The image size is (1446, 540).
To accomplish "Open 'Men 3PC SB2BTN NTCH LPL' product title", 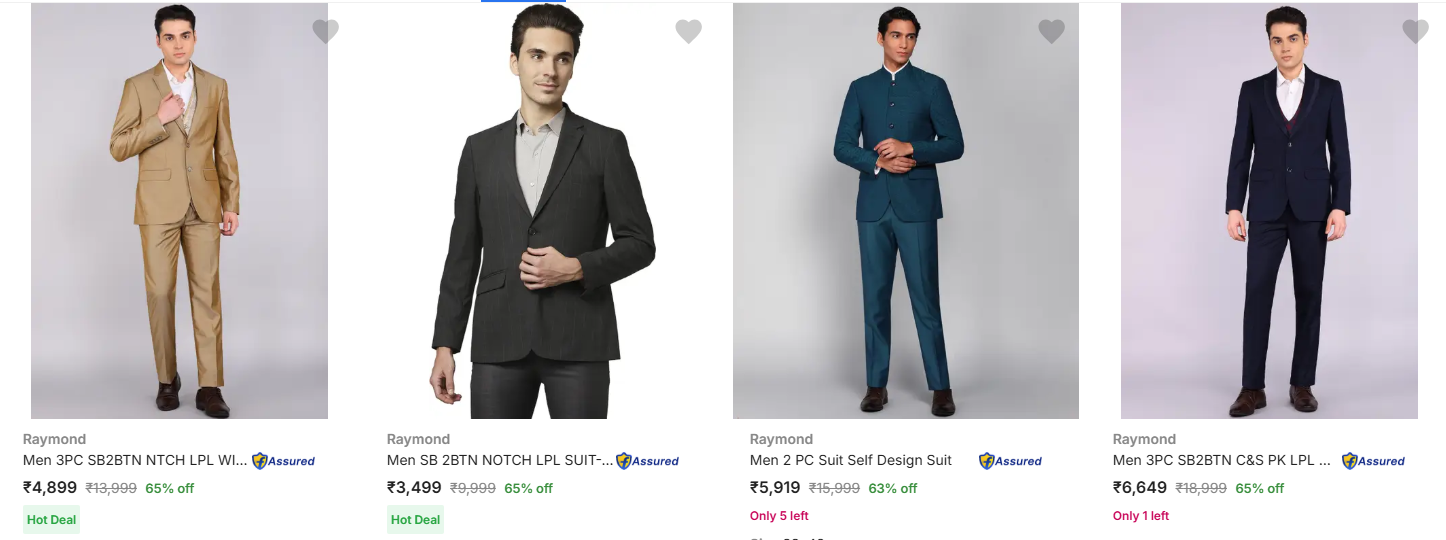I will click(x=134, y=460).
